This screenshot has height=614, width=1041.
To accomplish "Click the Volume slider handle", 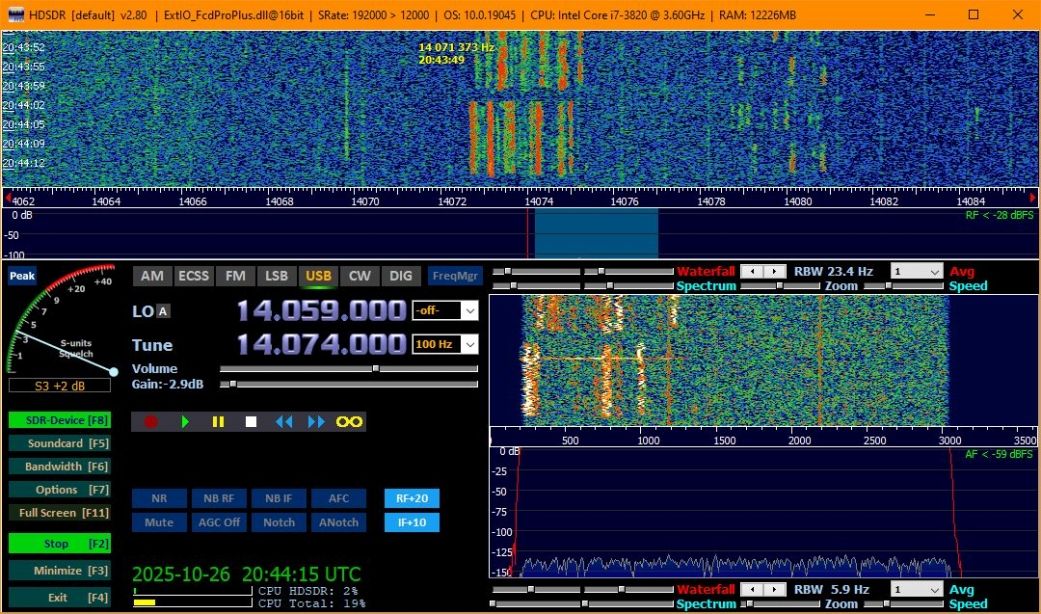I will pyautogui.click(x=375, y=368).
